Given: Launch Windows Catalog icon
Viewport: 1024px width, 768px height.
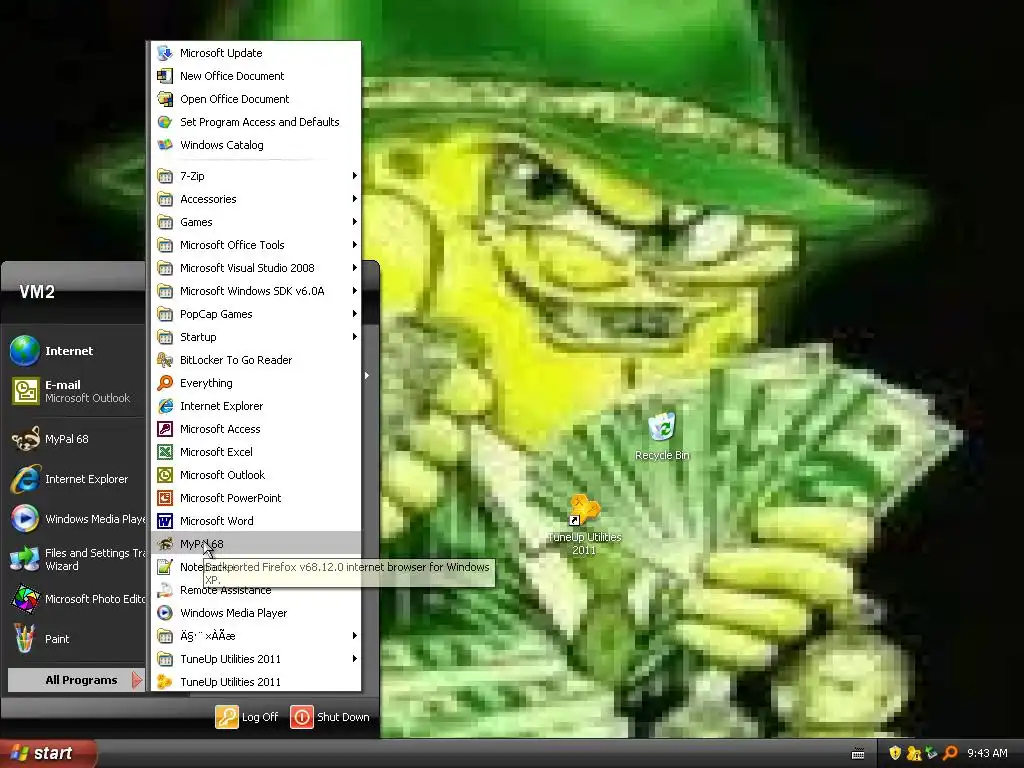Looking at the screenshot, I should (165, 145).
